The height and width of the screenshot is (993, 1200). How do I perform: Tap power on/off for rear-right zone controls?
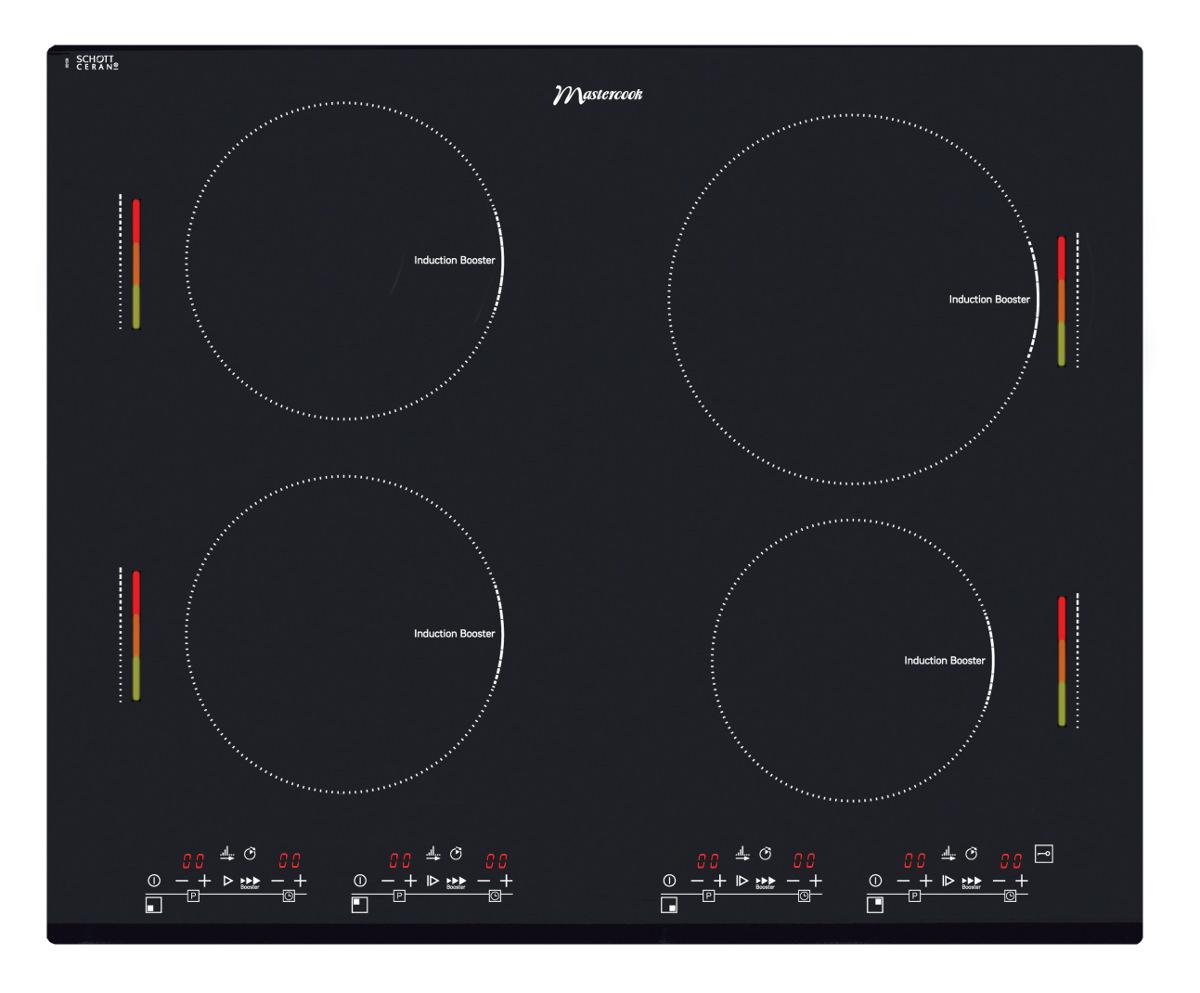pyautogui.click(x=875, y=881)
